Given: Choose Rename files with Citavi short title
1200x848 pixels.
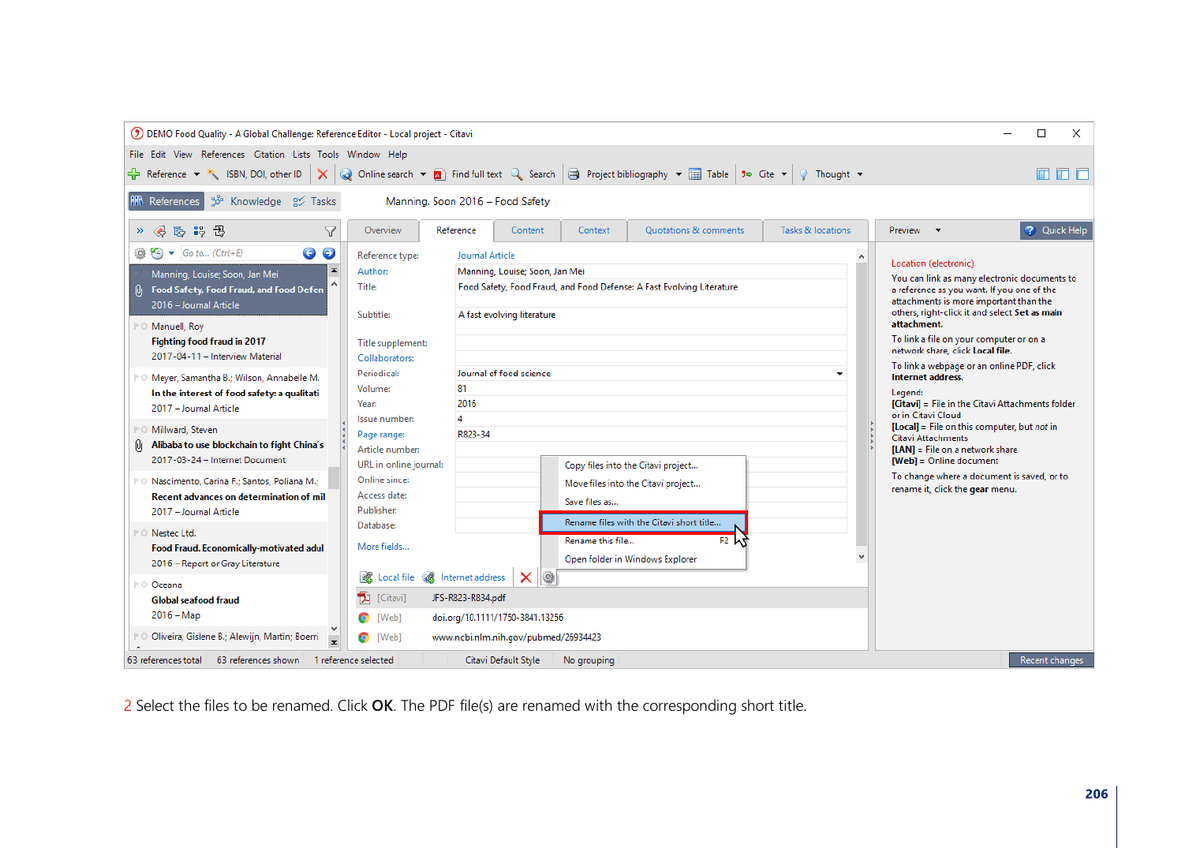Looking at the screenshot, I should coord(643,522).
